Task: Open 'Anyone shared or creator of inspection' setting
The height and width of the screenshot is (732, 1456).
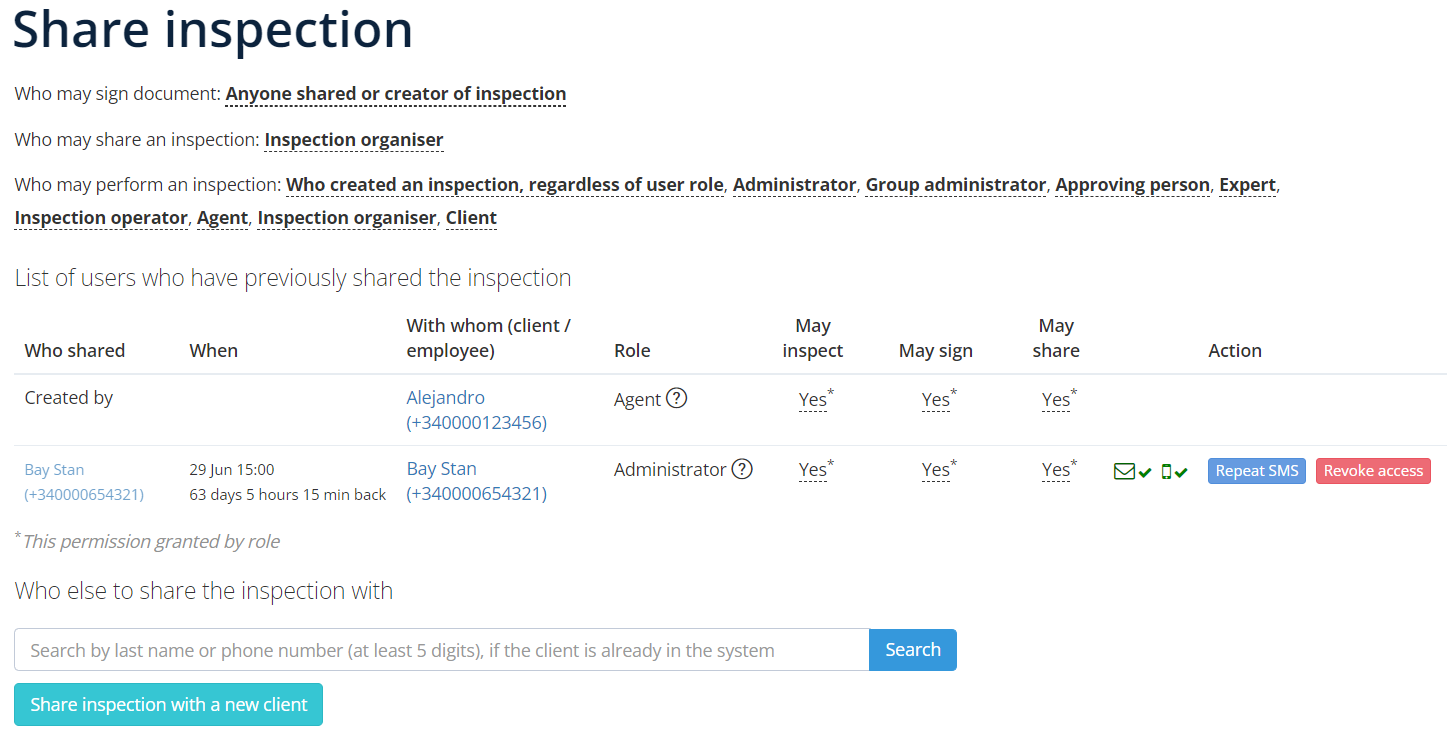Action: point(396,94)
